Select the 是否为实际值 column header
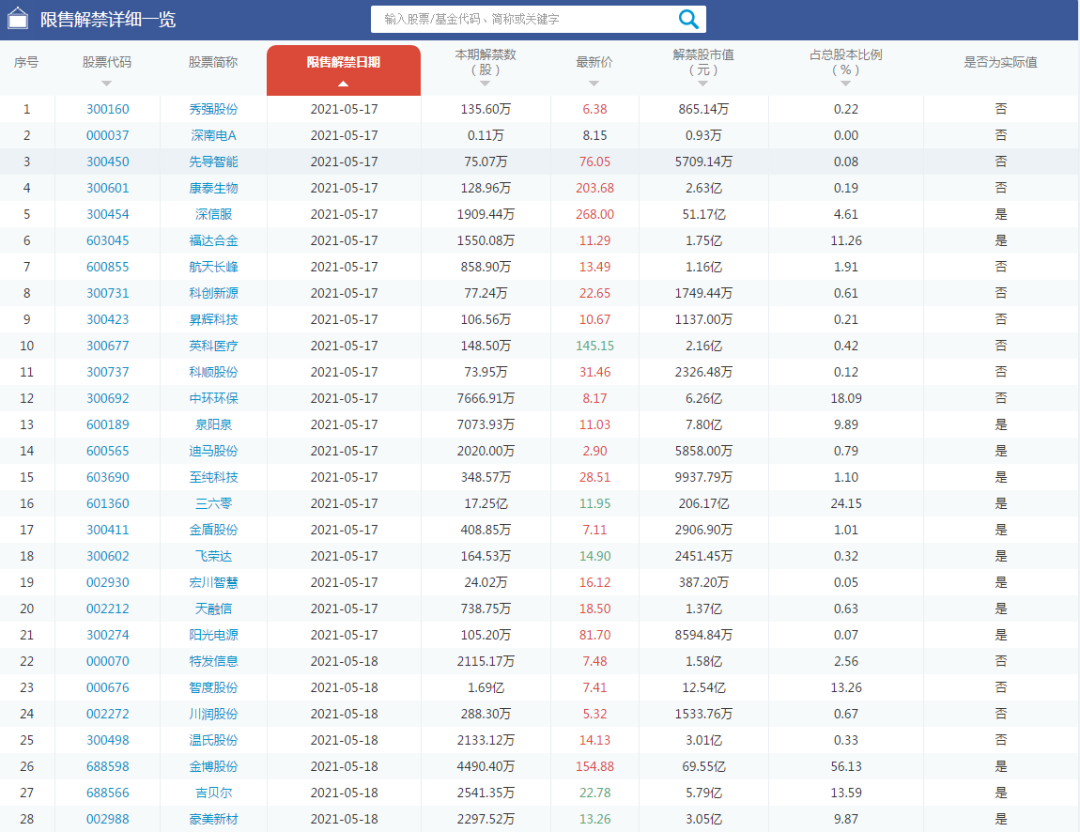 pos(1000,62)
